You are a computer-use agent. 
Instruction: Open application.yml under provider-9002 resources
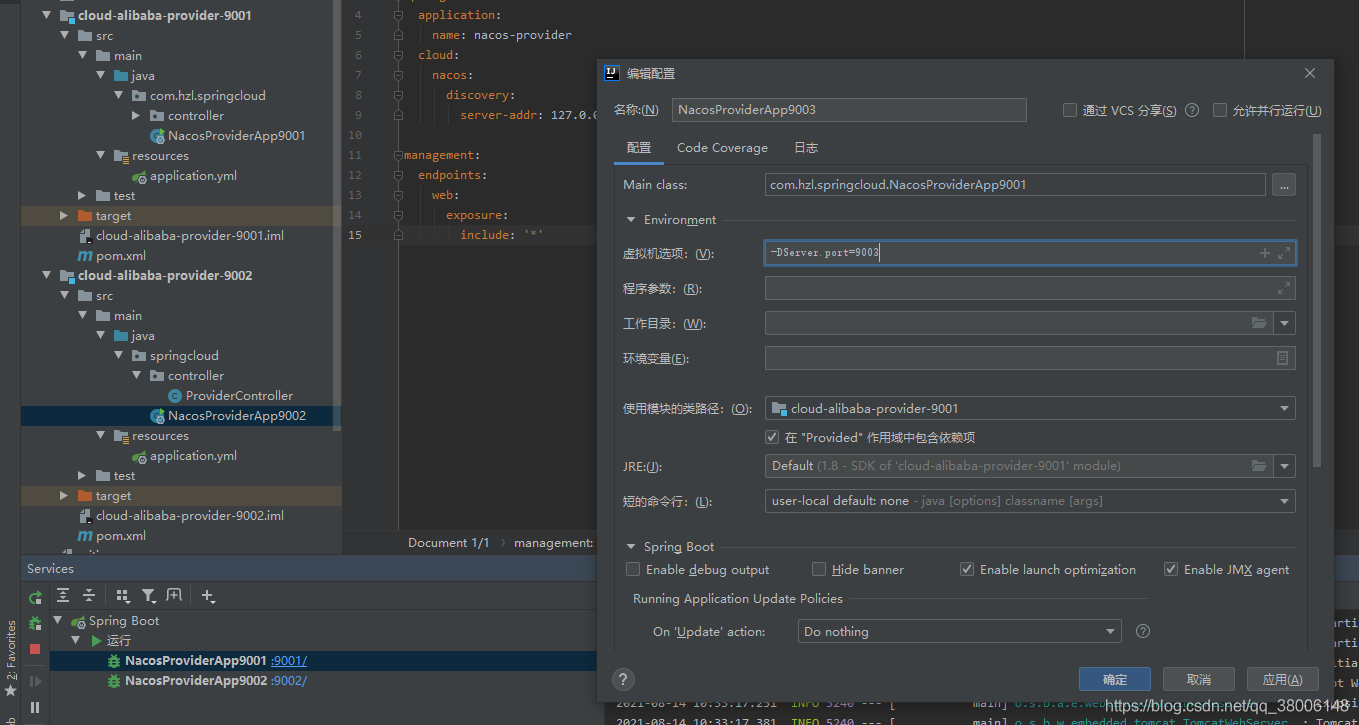193,455
